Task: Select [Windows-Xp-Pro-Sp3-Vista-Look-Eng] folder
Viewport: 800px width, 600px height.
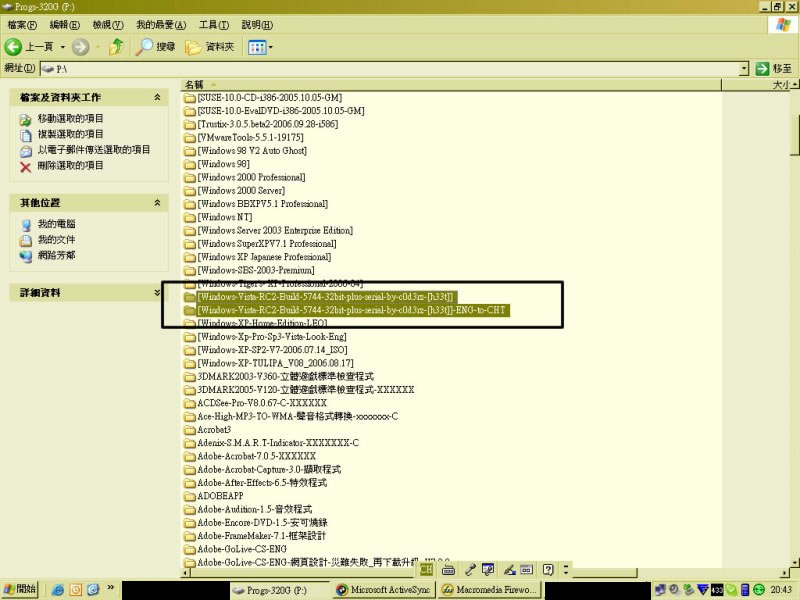Action: pos(272,337)
